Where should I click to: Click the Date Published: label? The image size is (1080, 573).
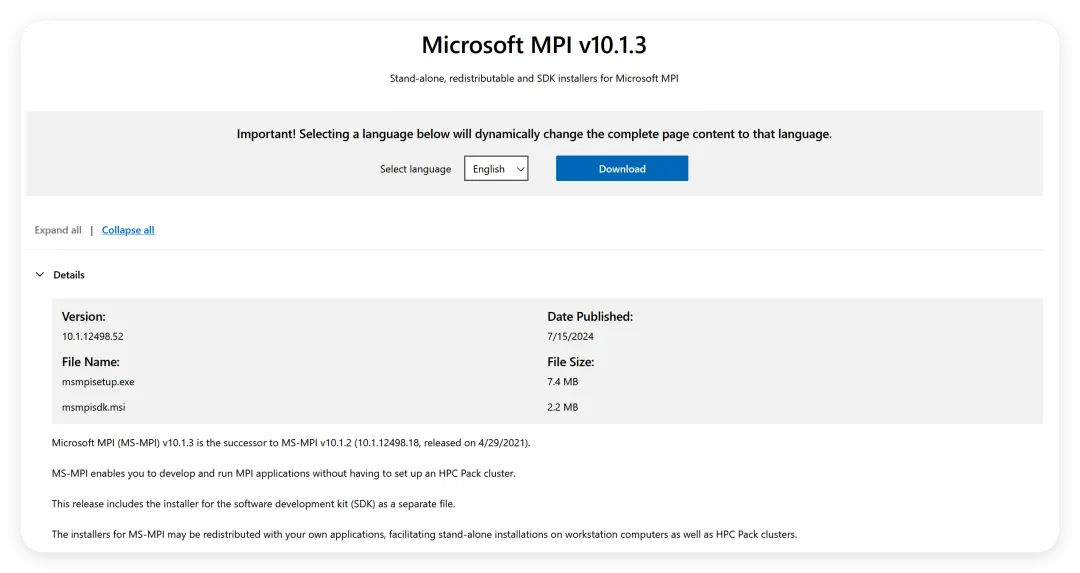pyautogui.click(x=590, y=317)
